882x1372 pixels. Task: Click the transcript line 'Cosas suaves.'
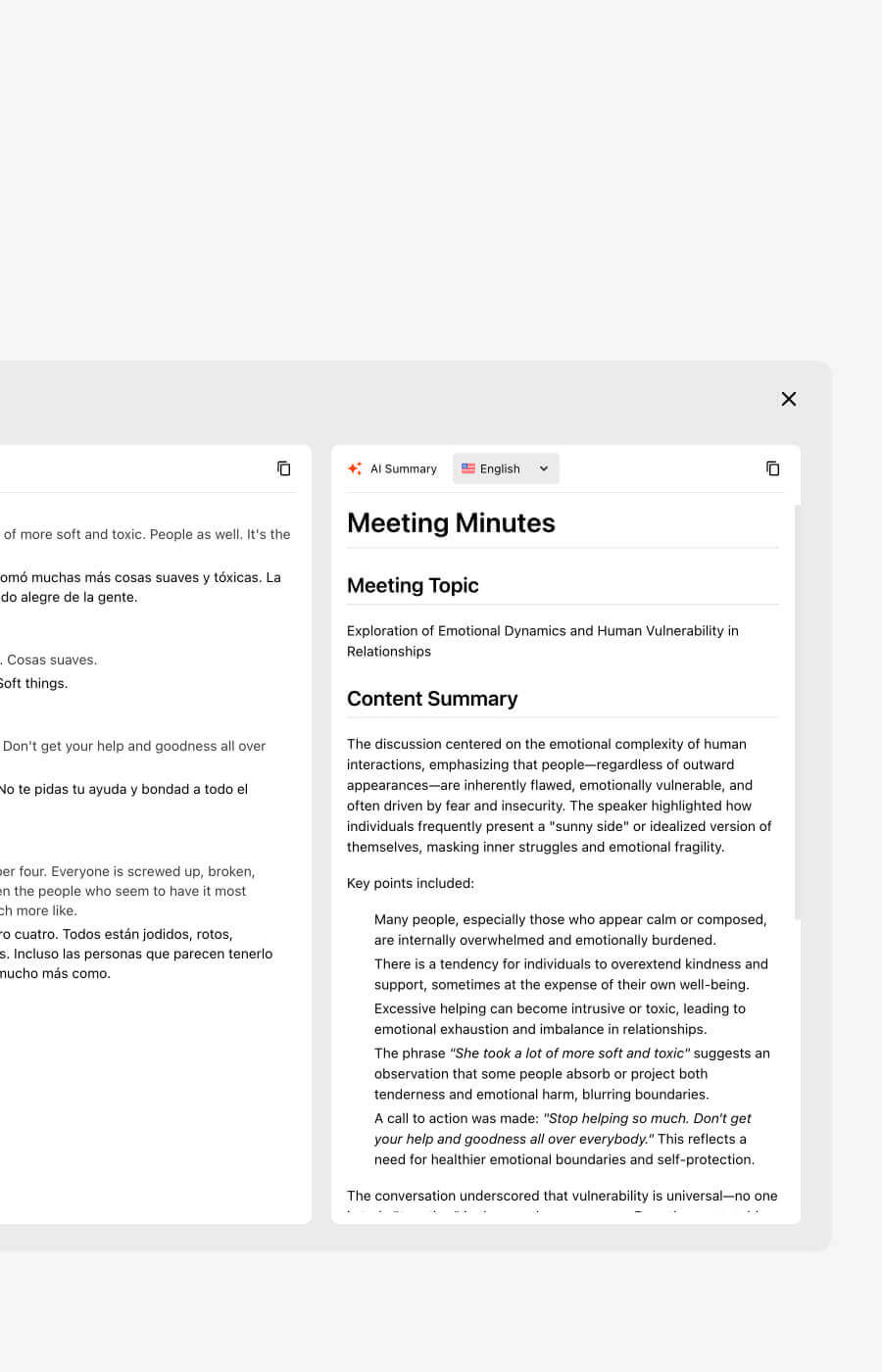[x=49, y=660]
